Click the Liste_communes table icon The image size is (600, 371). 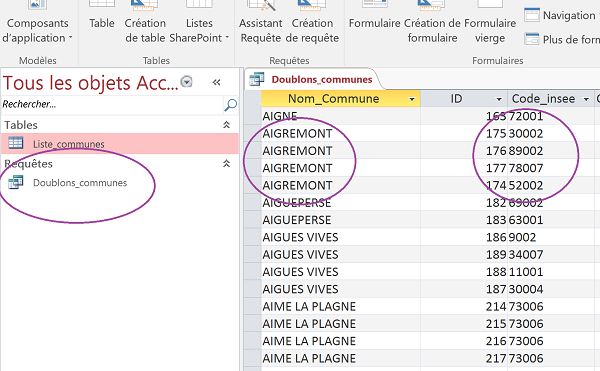tap(16, 143)
